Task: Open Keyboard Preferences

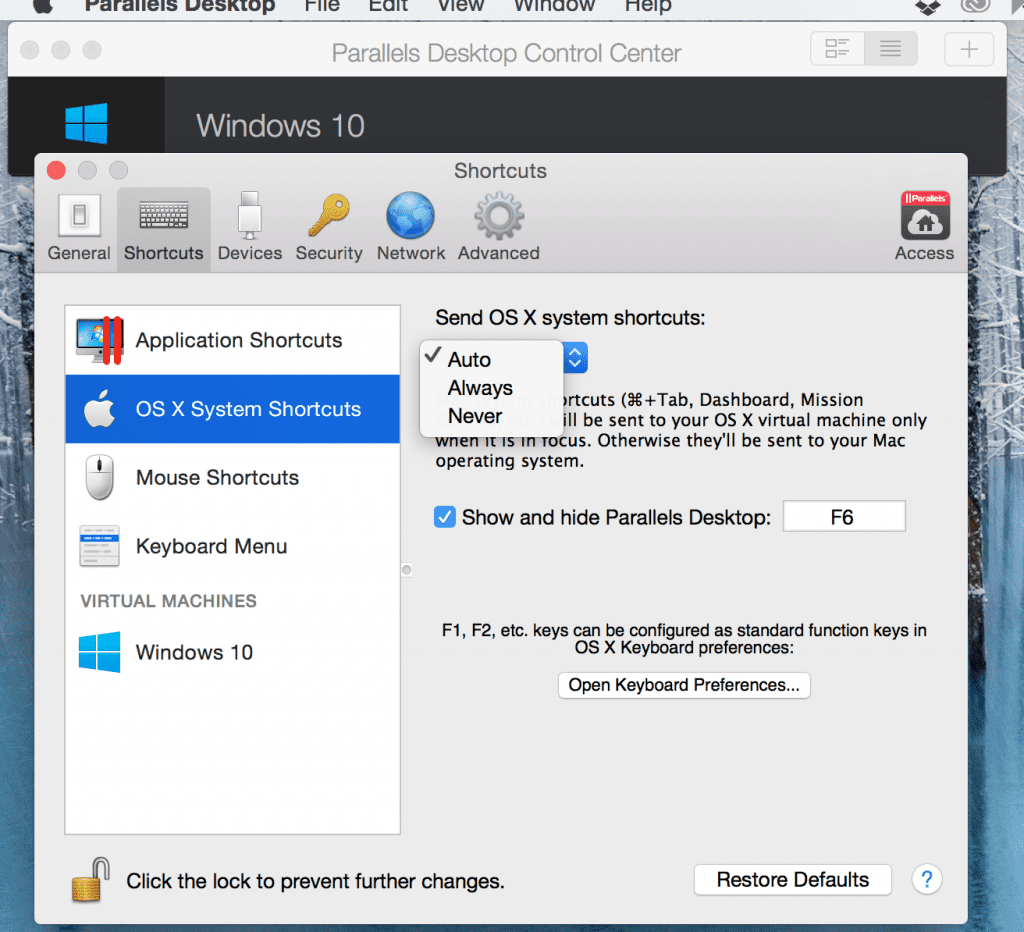Action: coord(684,685)
